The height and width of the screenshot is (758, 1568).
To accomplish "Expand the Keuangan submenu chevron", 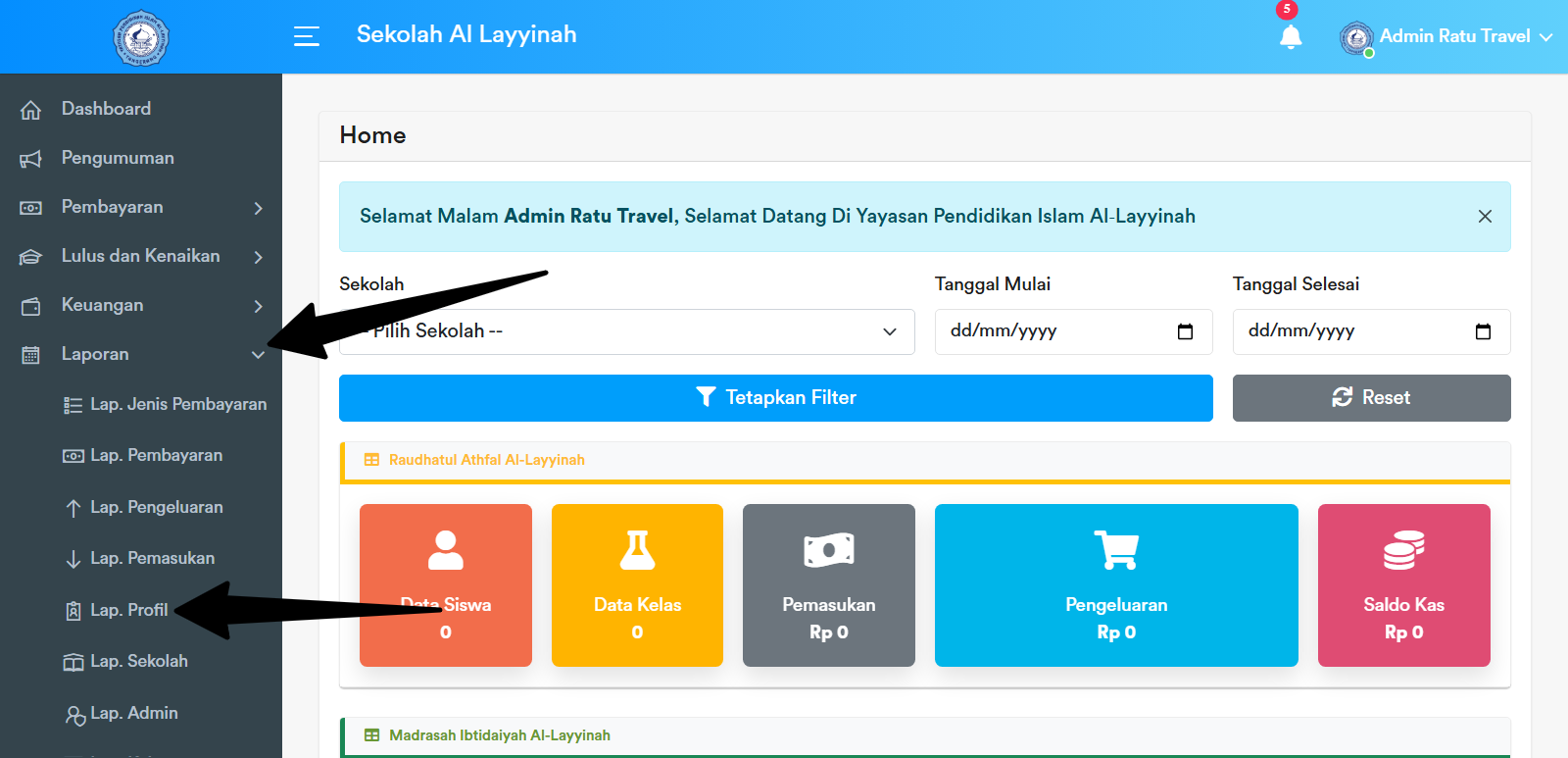I will coord(259,306).
